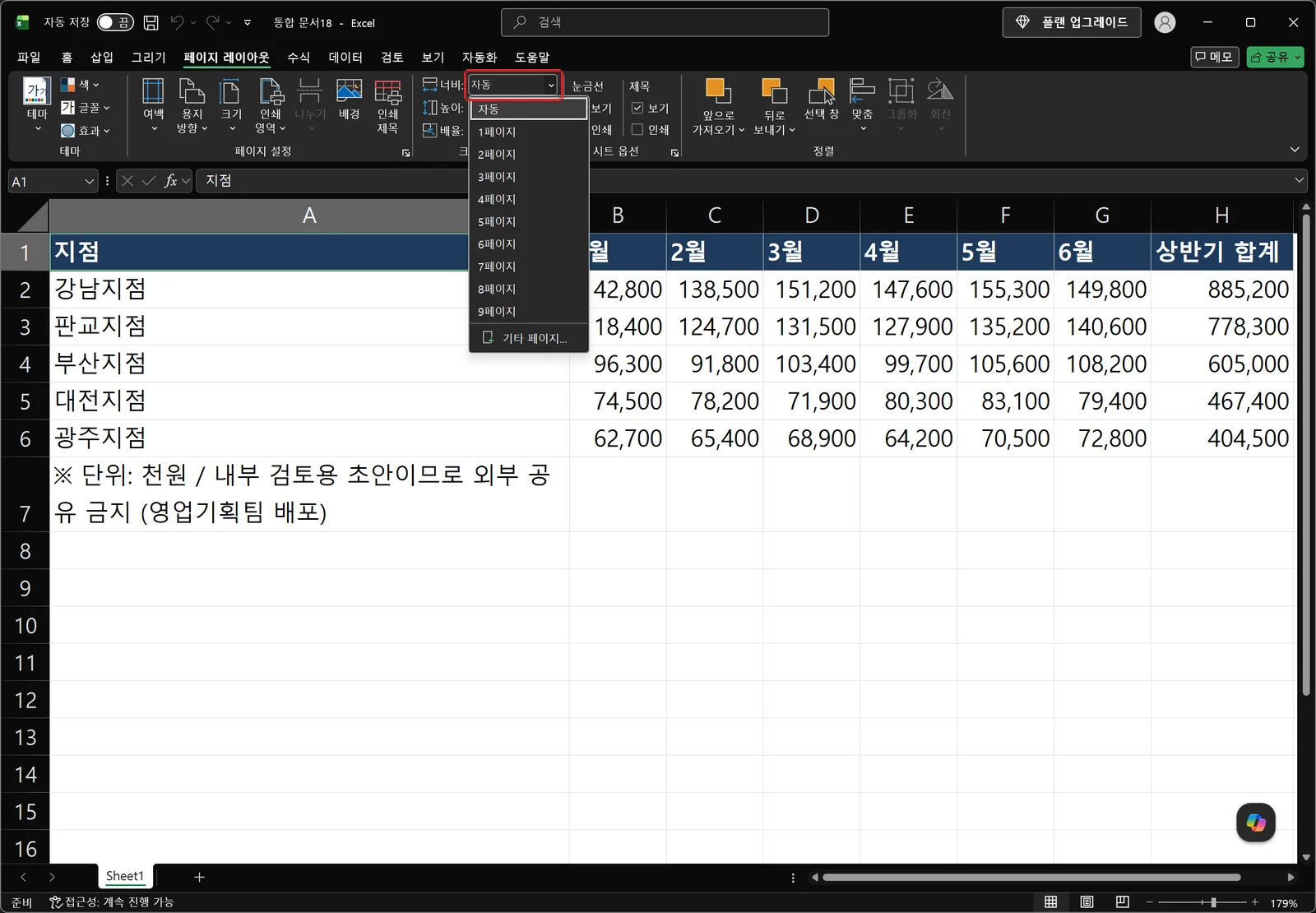Open the 파일 menu tab
Viewport: 1316px width, 913px height.
[29, 57]
